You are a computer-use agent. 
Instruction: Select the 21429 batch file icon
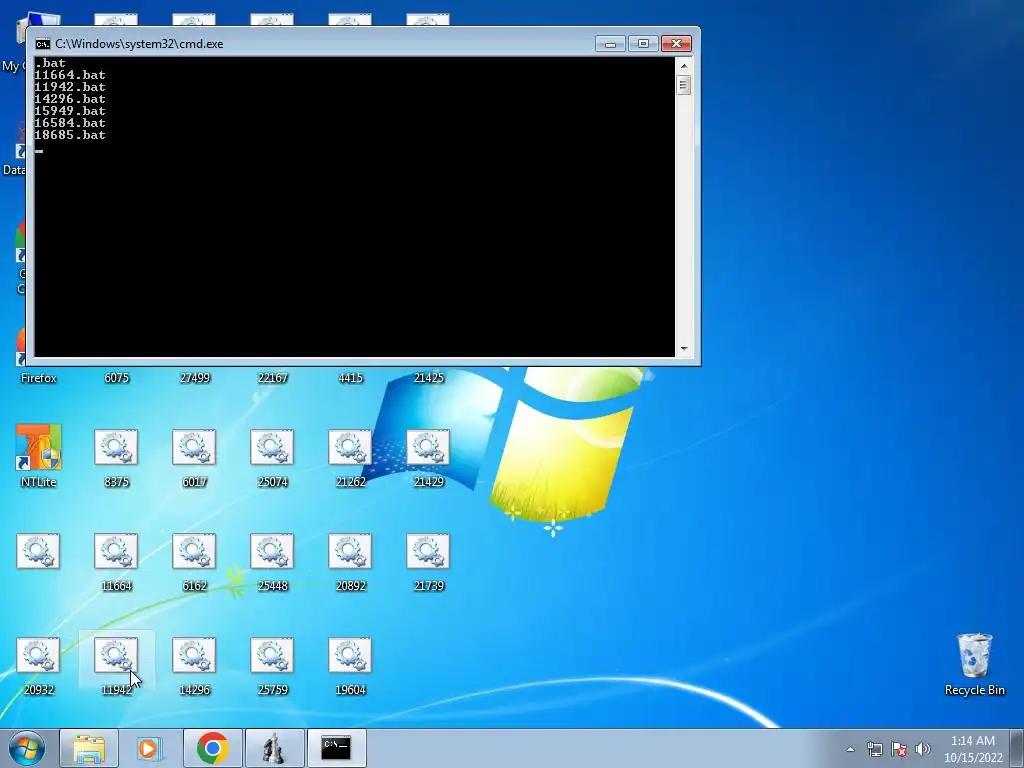pos(428,447)
